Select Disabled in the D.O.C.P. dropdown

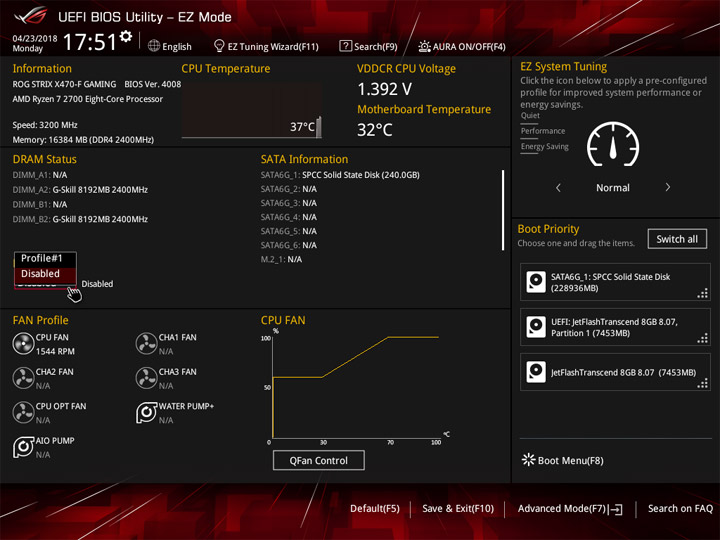click(x=45, y=274)
